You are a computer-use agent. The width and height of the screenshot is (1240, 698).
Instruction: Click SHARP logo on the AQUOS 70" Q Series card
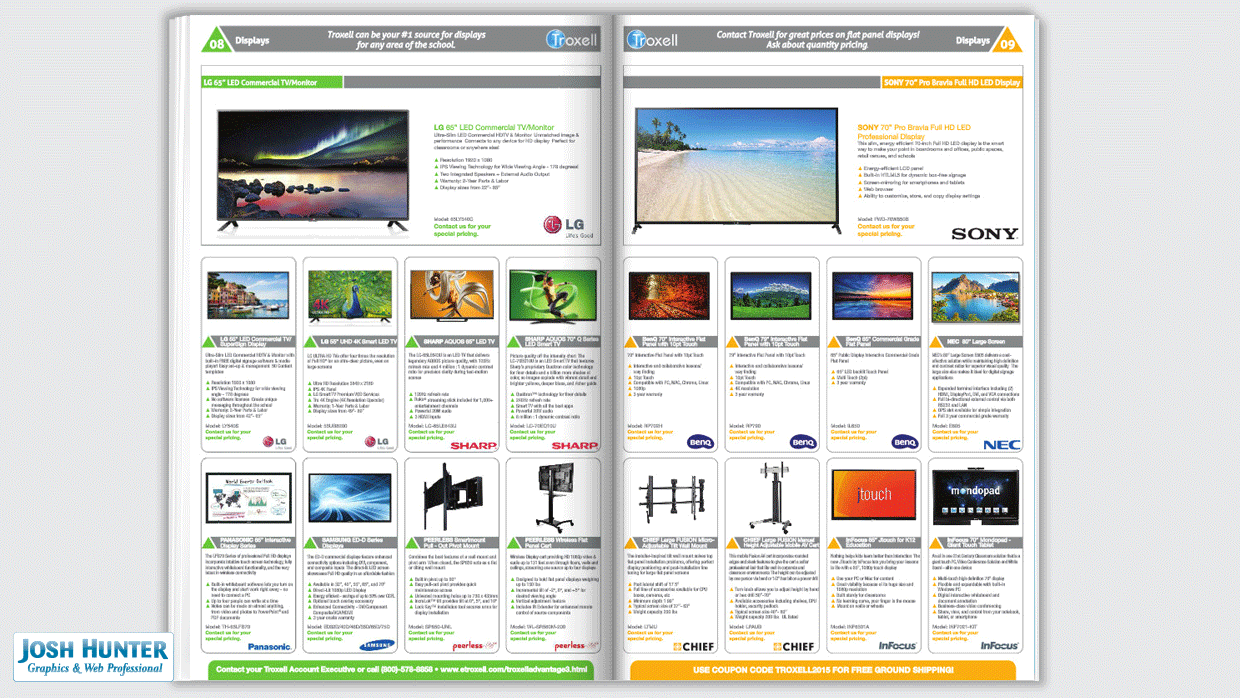575,445
